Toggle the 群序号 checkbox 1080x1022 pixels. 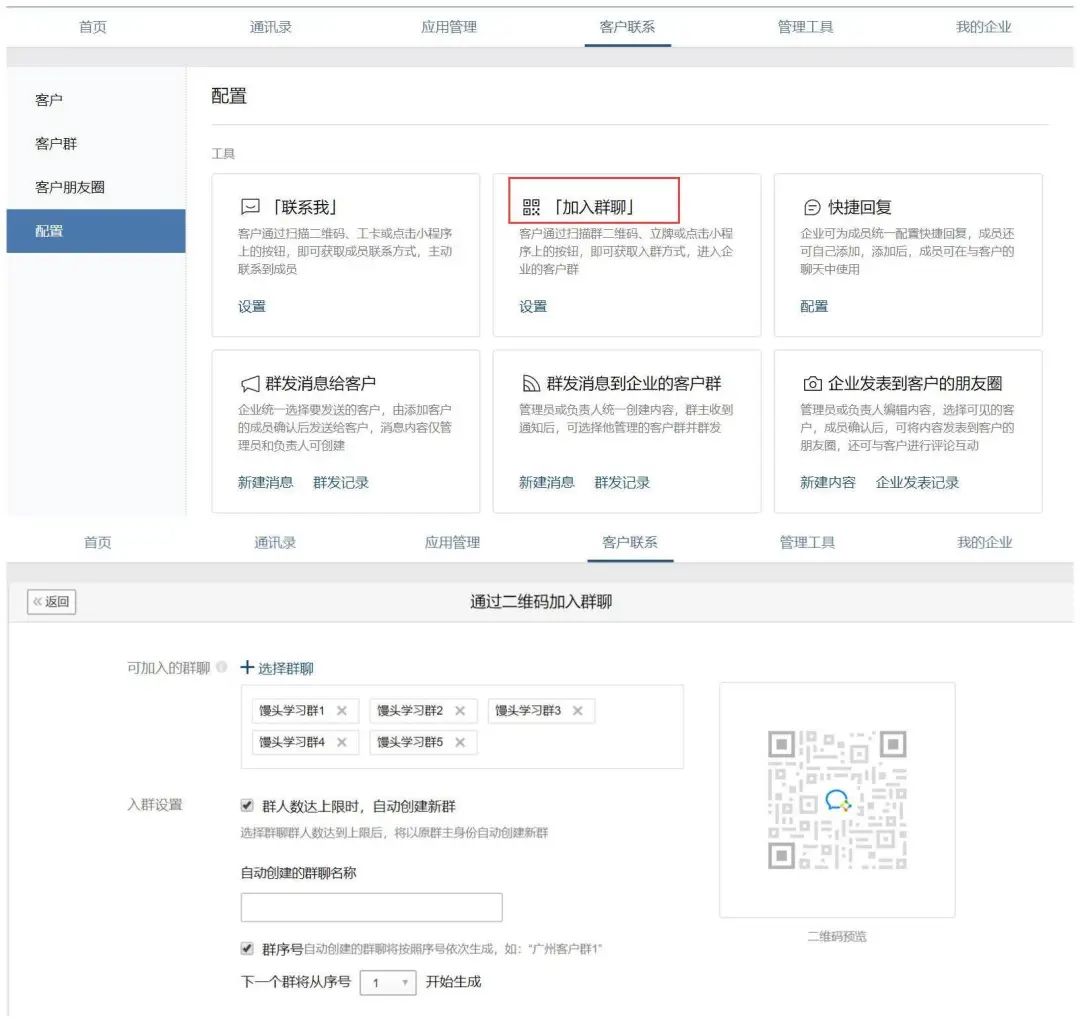coord(247,948)
